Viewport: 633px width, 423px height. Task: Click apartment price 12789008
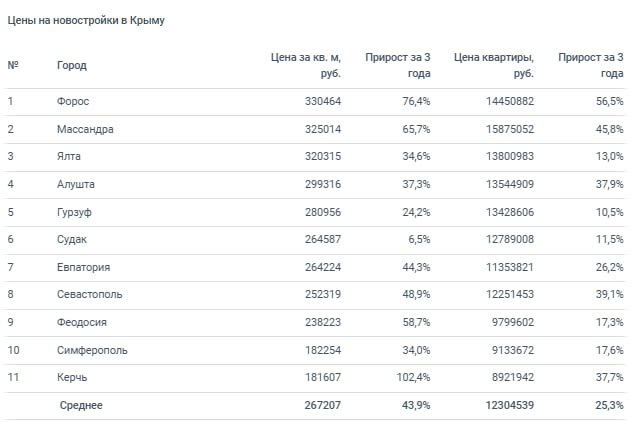[x=510, y=239]
